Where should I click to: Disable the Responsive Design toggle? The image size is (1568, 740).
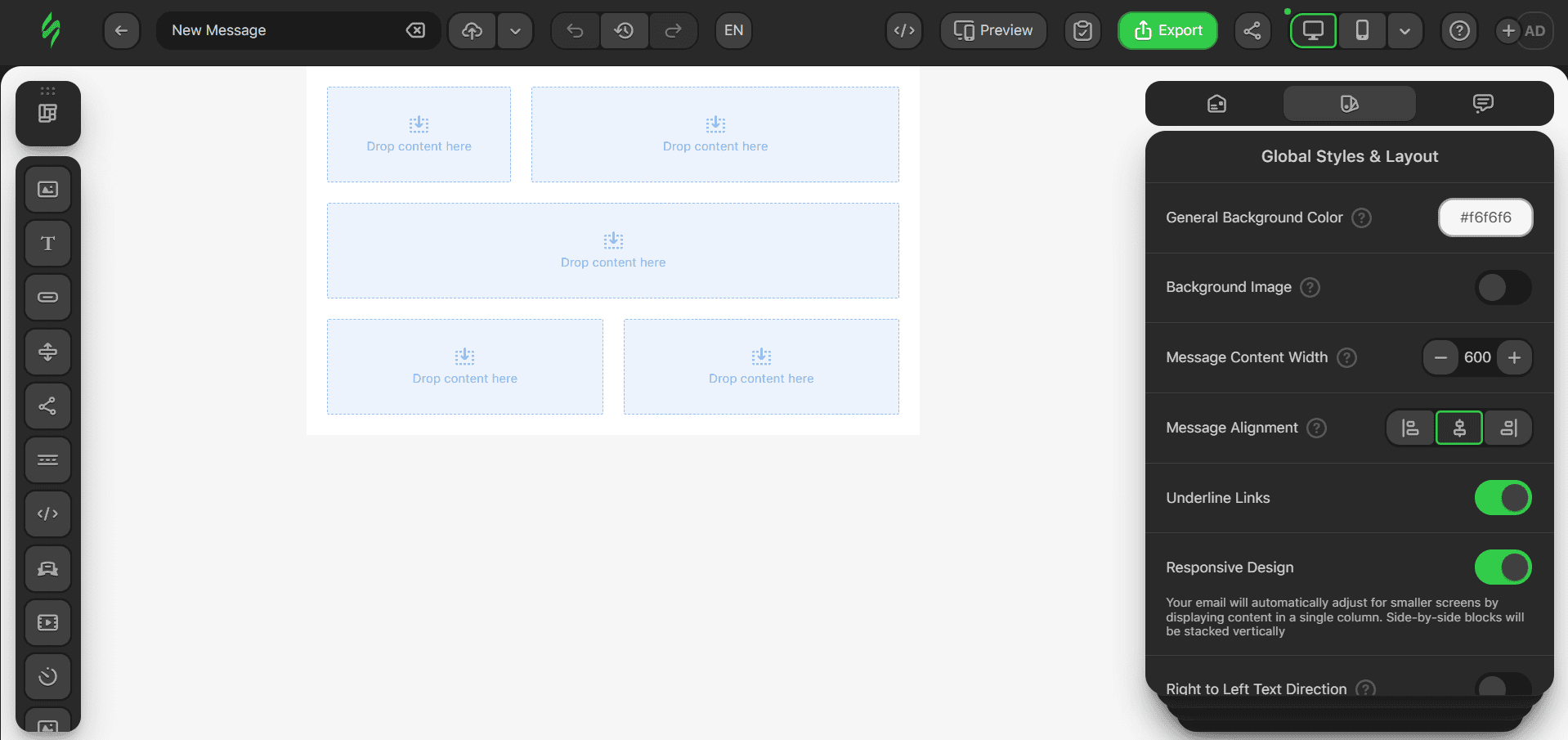point(1503,567)
